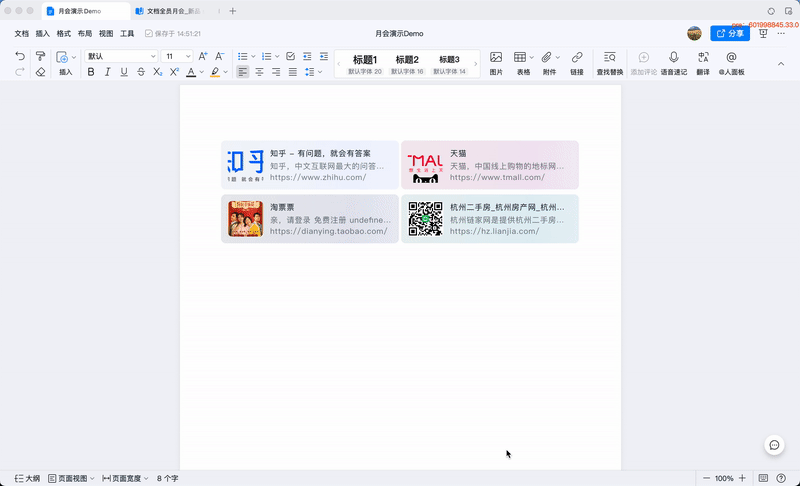Image resolution: width=800 pixels, height=486 pixels.
Task: Apply strikethrough formatting
Action: [x=141, y=72]
